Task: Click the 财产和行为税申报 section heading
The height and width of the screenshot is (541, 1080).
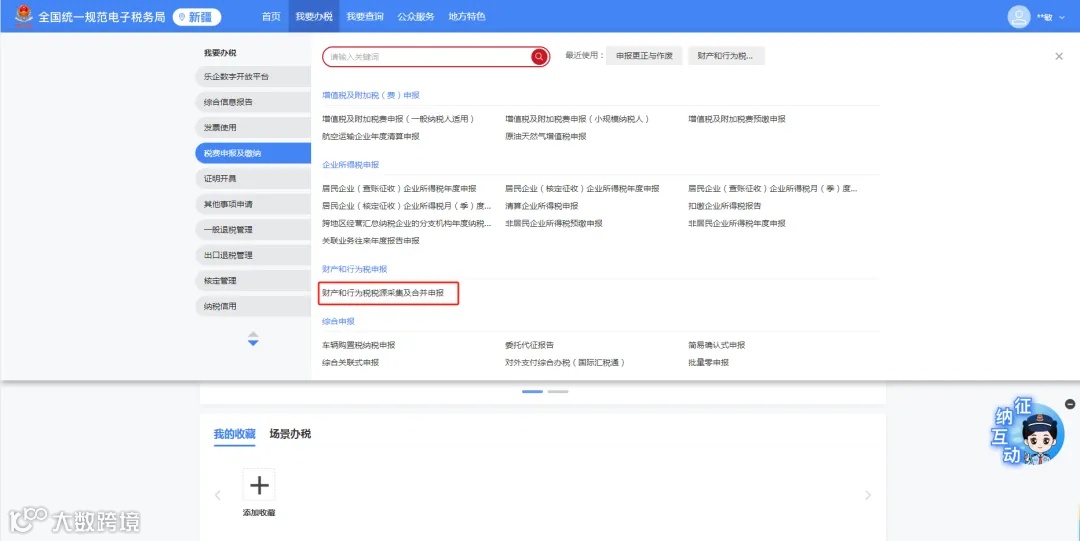Action: pos(354,269)
